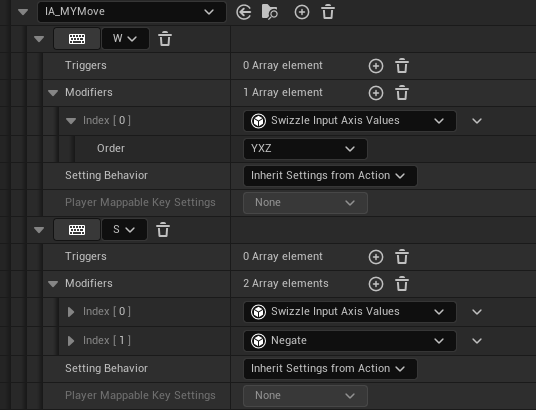Add a modifier to S mapping
Screen dimensions: 536x410
pos(376,284)
